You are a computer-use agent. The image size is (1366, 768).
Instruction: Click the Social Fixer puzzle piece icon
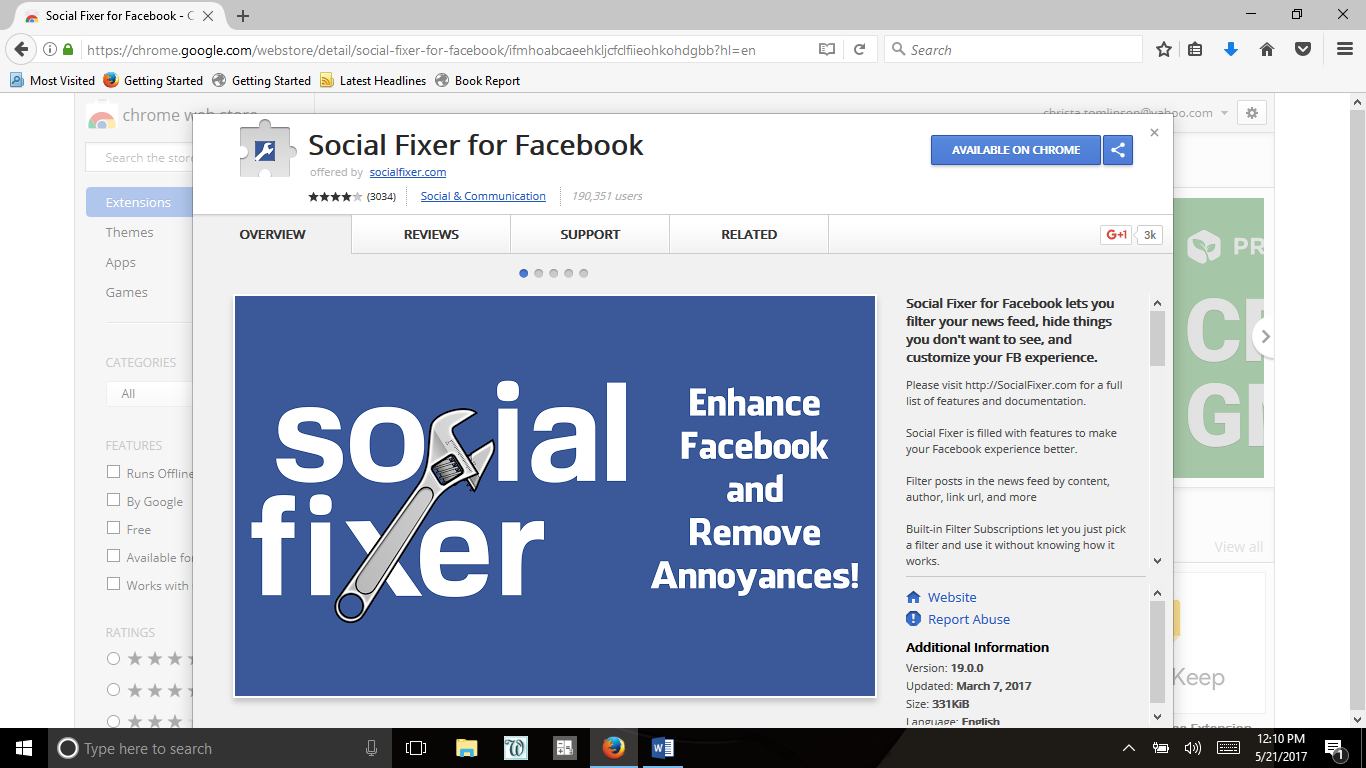[268, 150]
